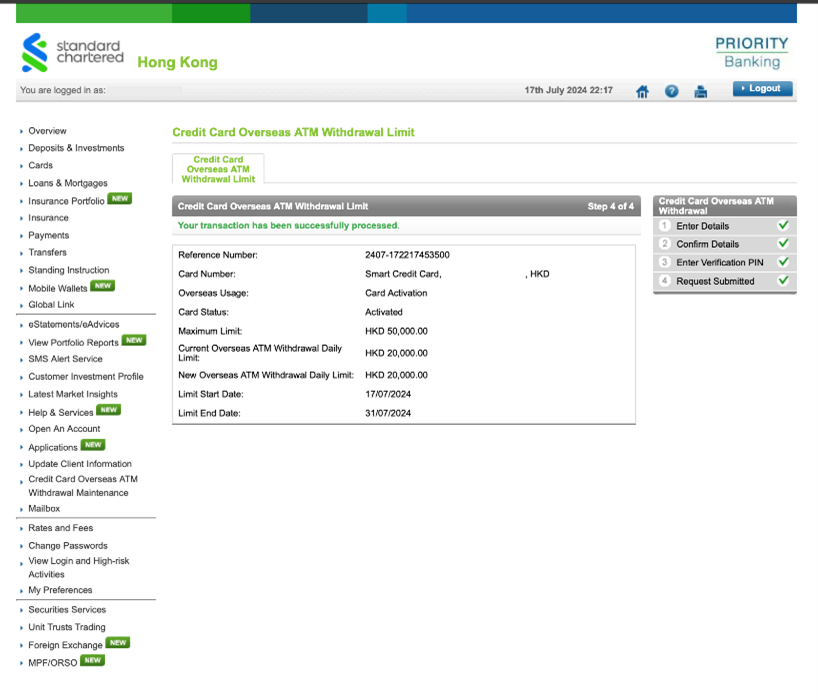This screenshot has width=818, height=700.
Task: Go to eStatements/eAdvices
Action: [73, 325]
